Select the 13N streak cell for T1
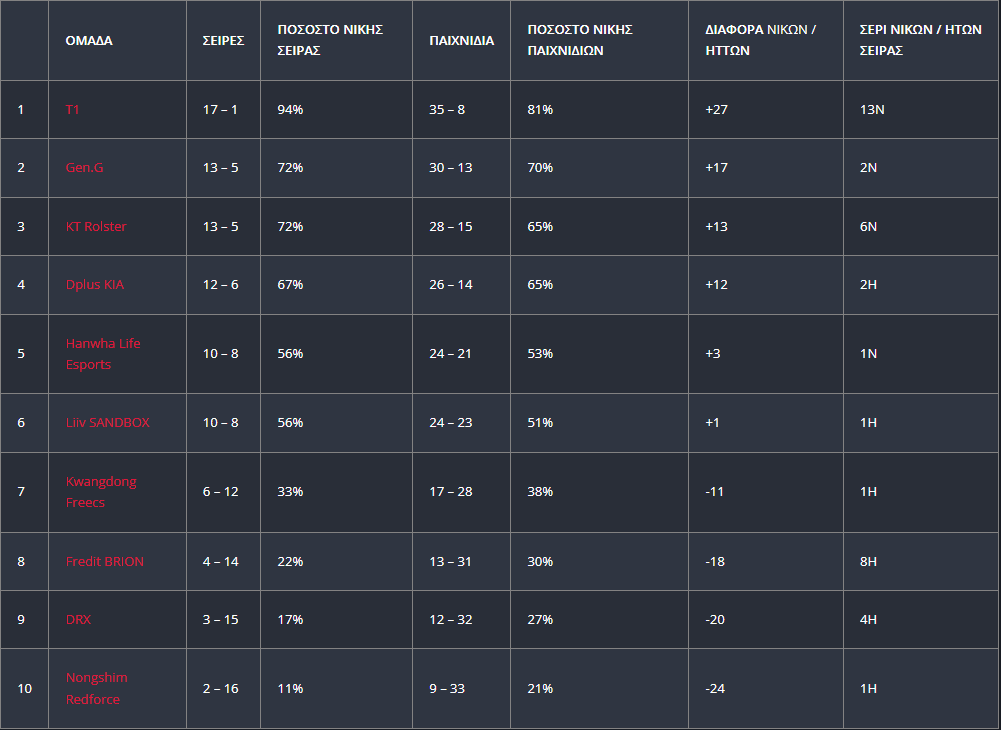1001x730 pixels. click(x=921, y=110)
